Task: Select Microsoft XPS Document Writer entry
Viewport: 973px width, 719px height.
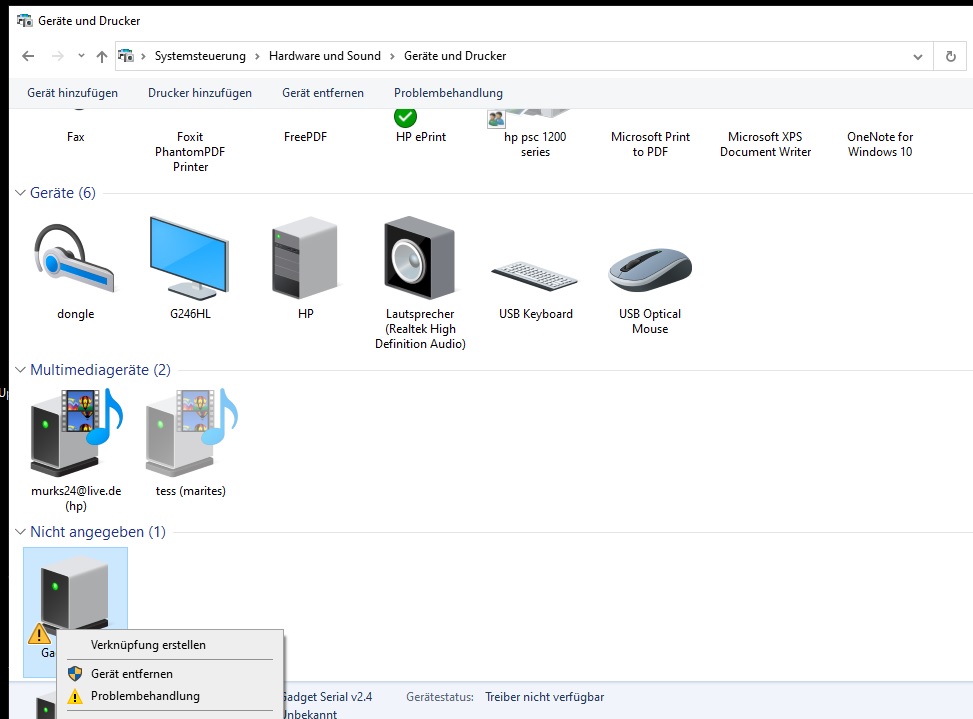Action: [765, 144]
